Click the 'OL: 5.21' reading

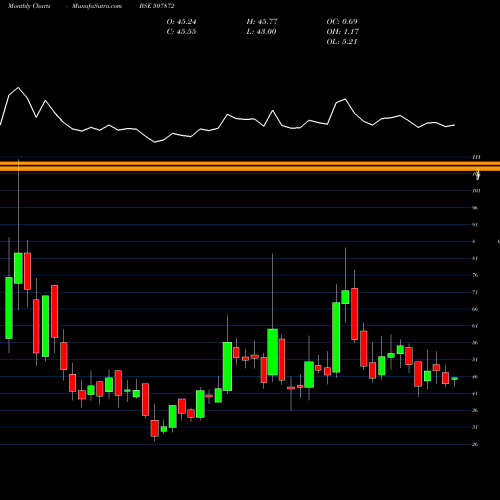click(342, 42)
